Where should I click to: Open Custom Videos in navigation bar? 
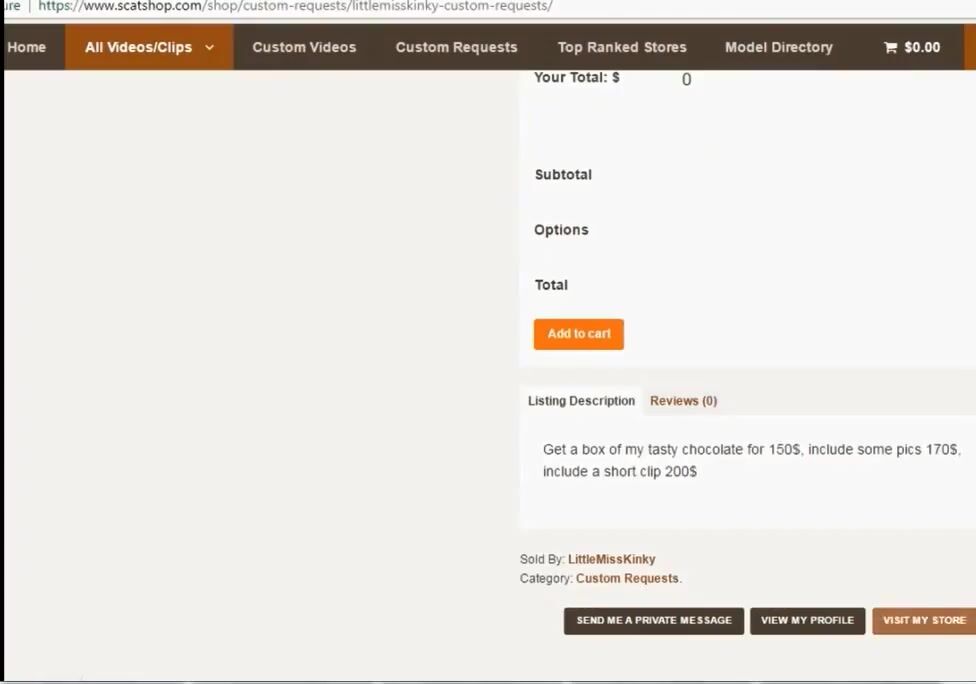click(304, 47)
